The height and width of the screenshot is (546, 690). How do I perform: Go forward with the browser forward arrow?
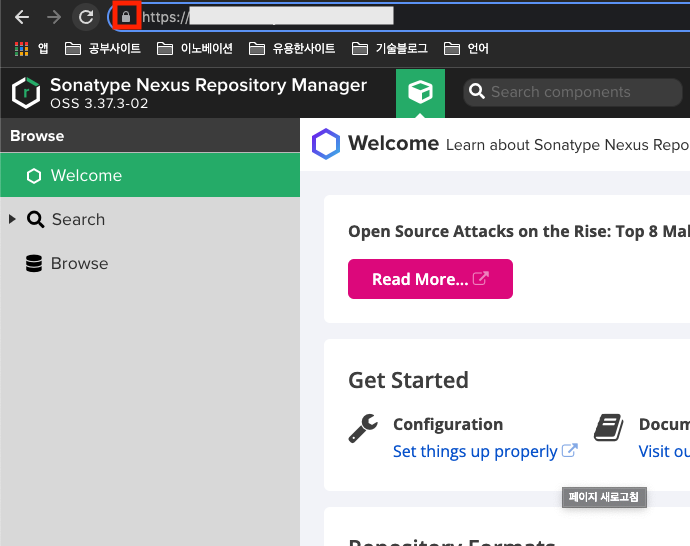coord(54,17)
